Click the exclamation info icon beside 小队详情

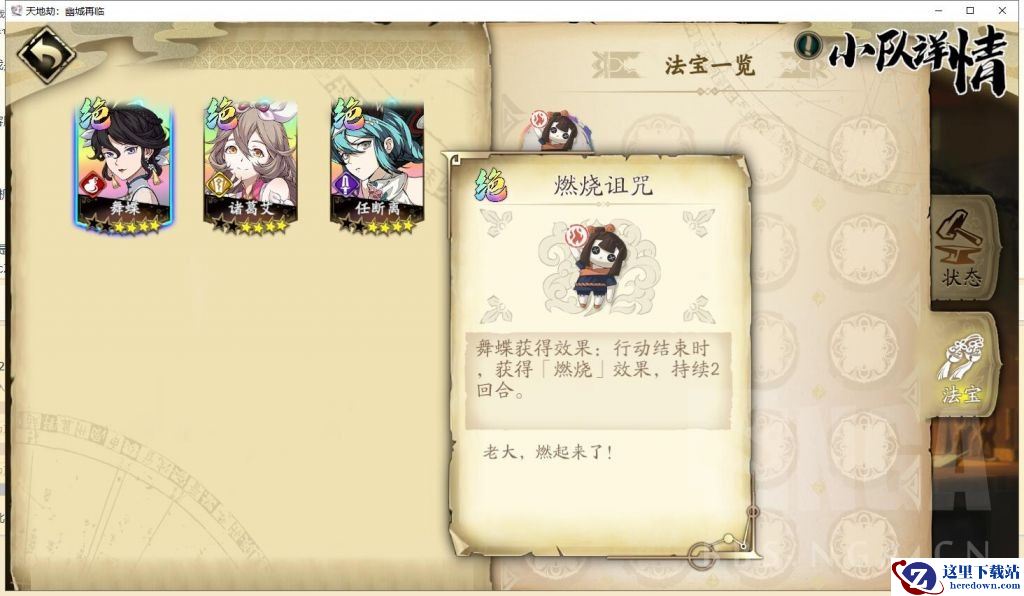(808, 45)
